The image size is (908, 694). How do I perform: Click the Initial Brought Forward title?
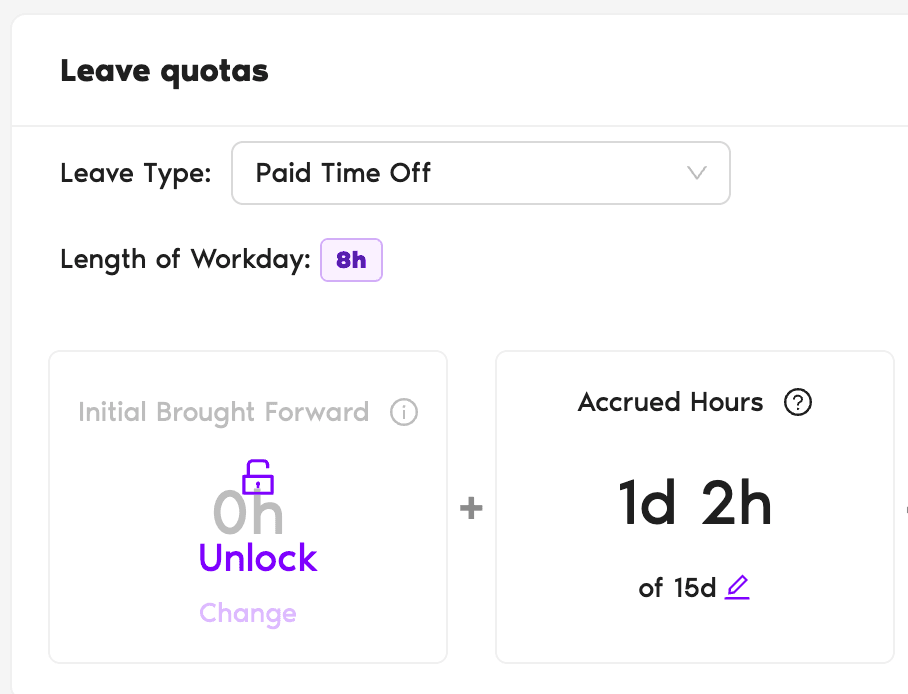223,412
